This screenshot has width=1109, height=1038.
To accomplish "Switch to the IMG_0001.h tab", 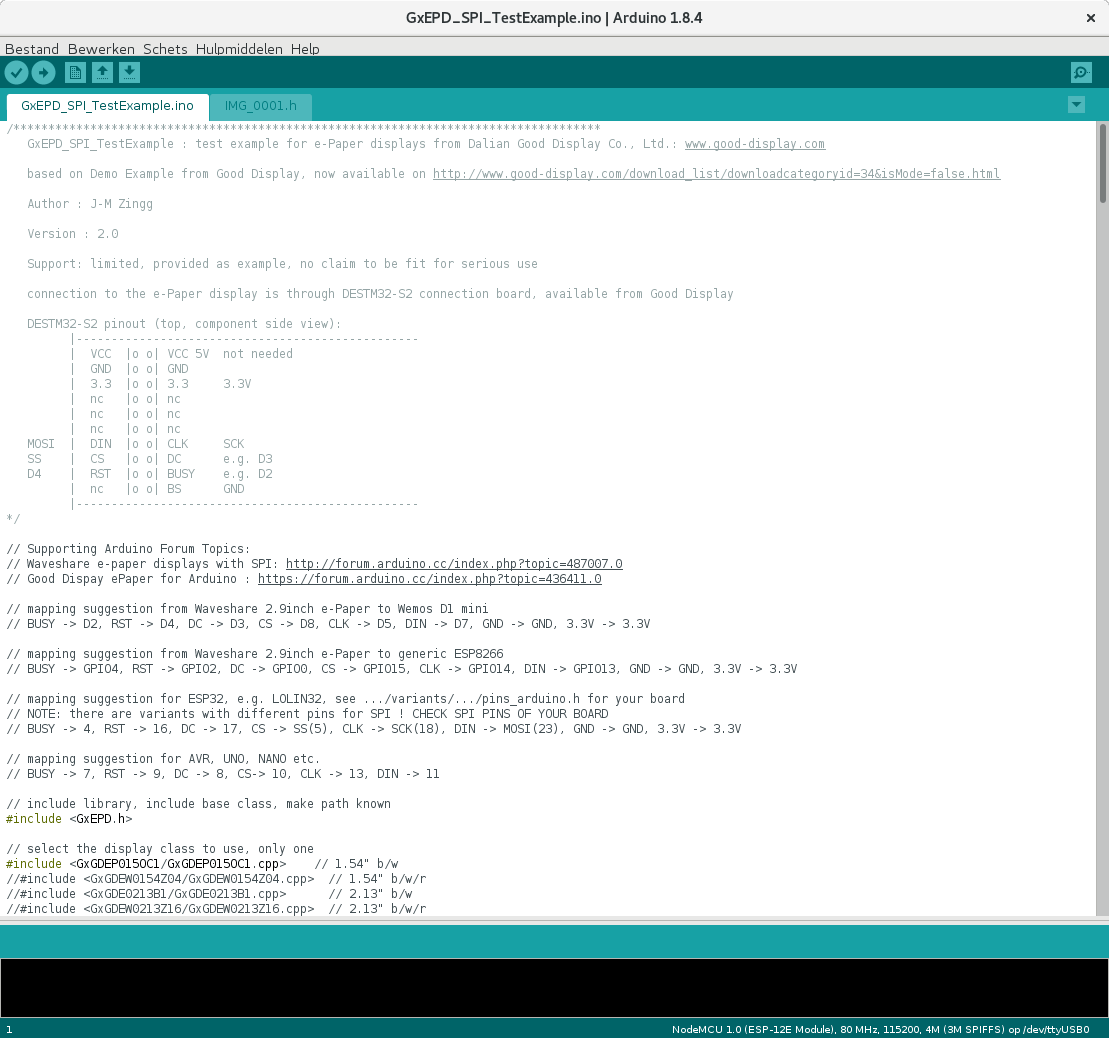I will [261, 106].
